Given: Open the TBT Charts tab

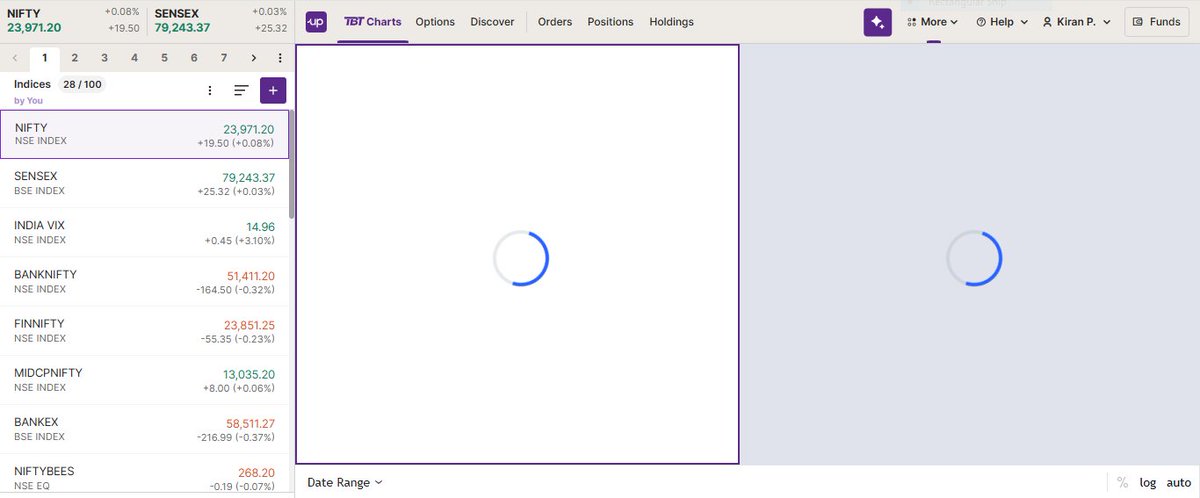Looking at the screenshot, I should (372, 21).
